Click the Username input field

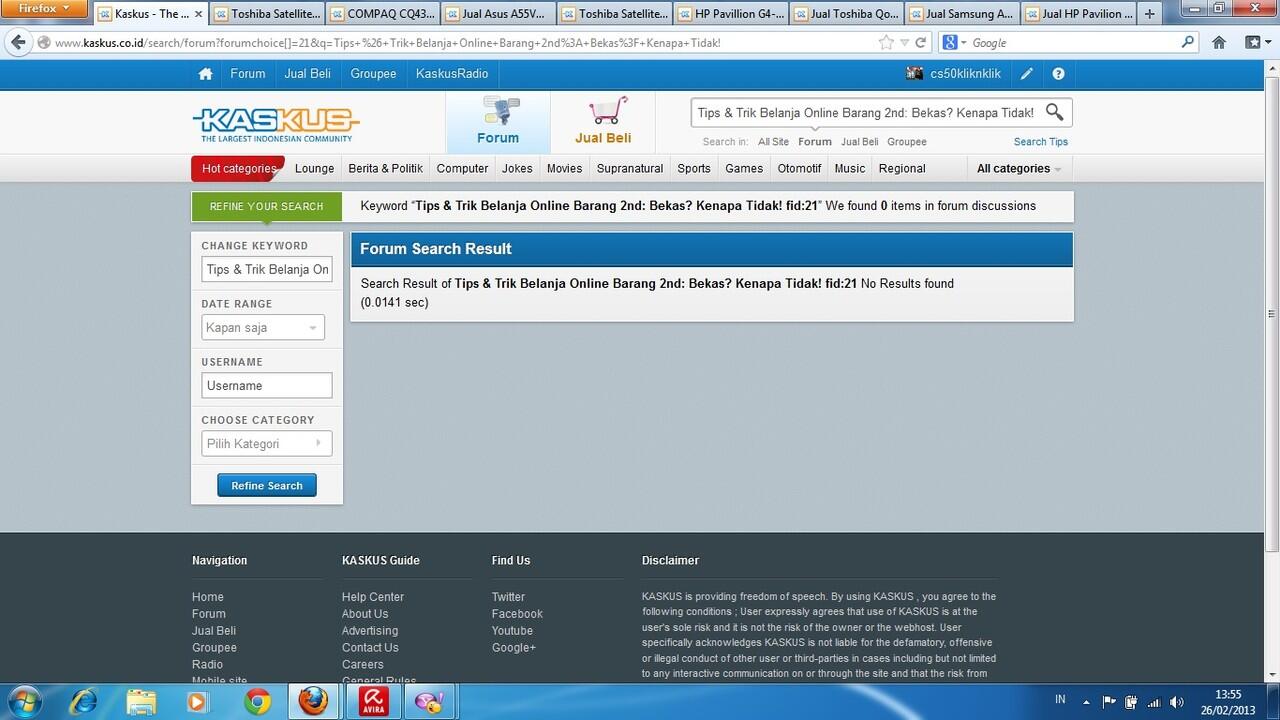click(x=267, y=386)
